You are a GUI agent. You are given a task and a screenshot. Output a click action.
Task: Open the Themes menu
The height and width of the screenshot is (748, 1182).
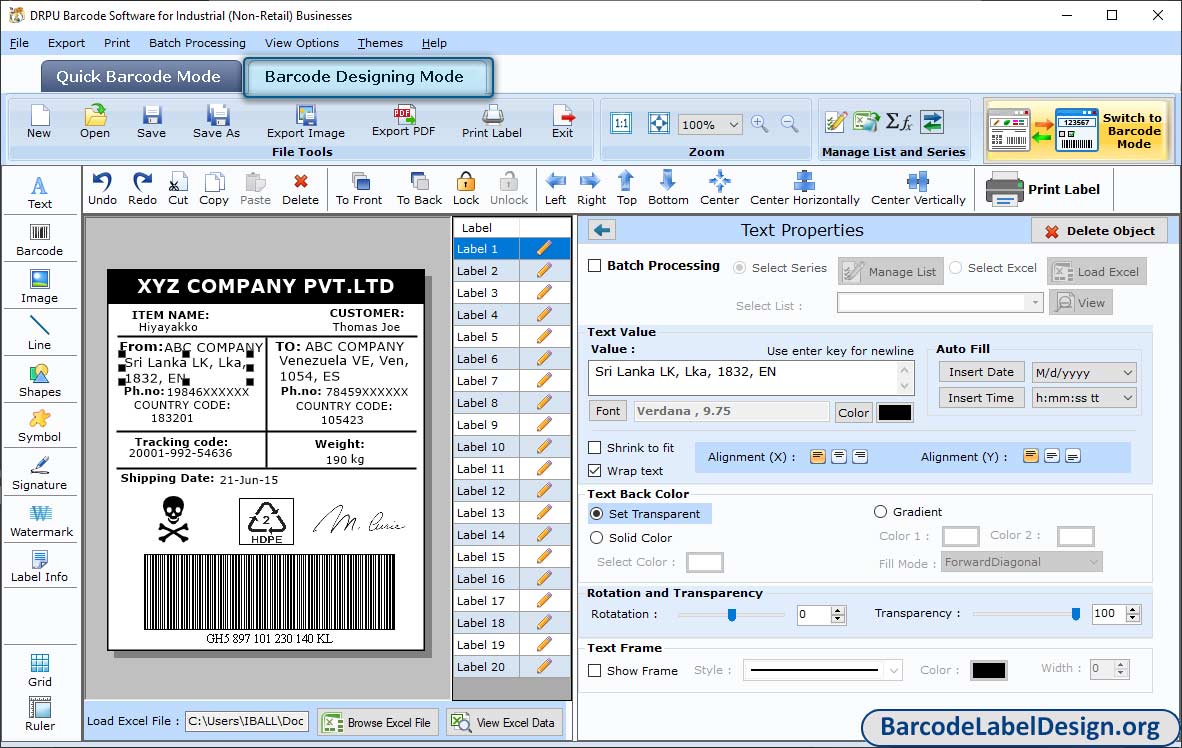click(x=380, y=43)
